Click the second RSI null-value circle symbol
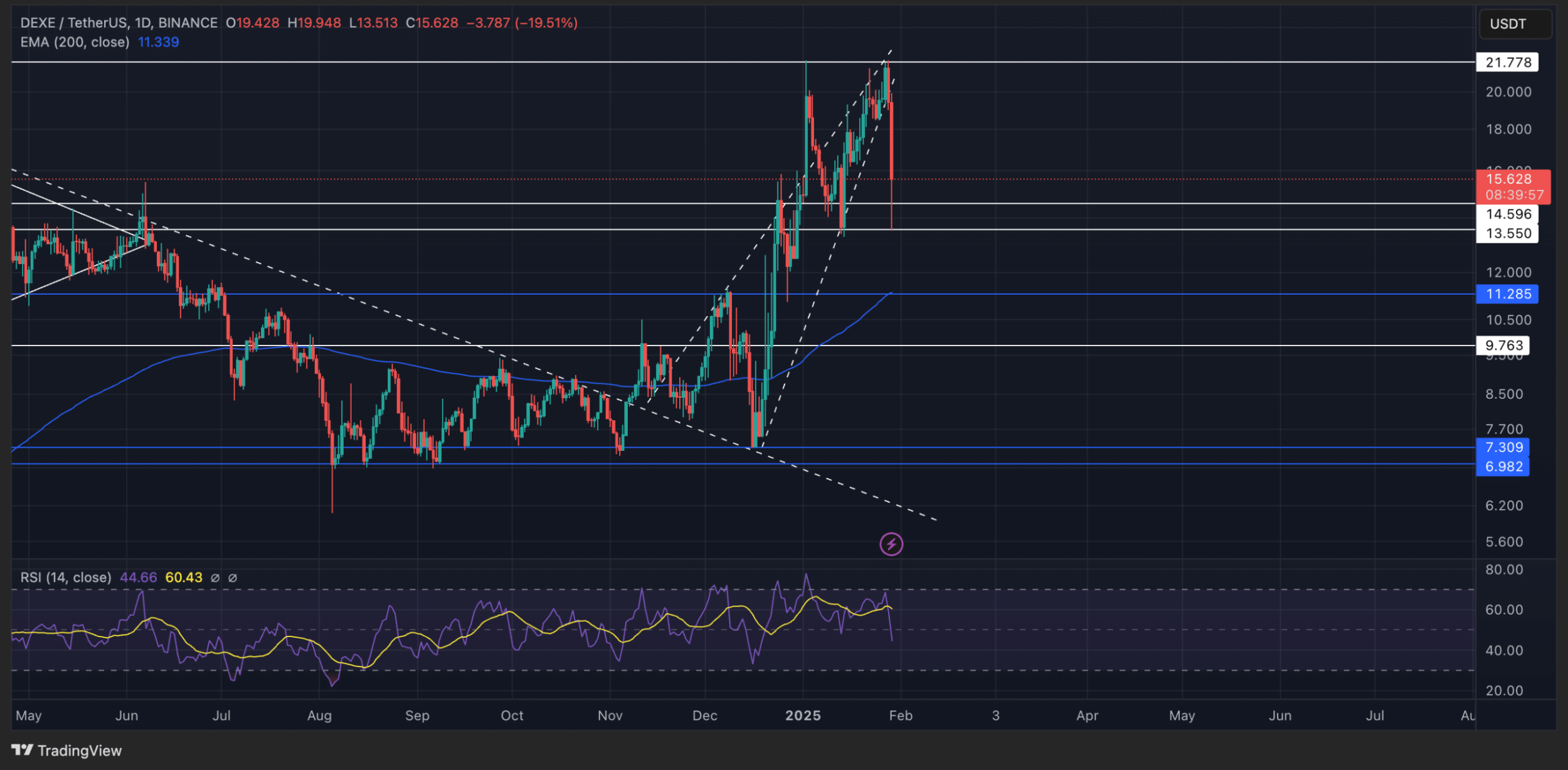Screen dimensions: 1568x770 click(x=233, y=578)
